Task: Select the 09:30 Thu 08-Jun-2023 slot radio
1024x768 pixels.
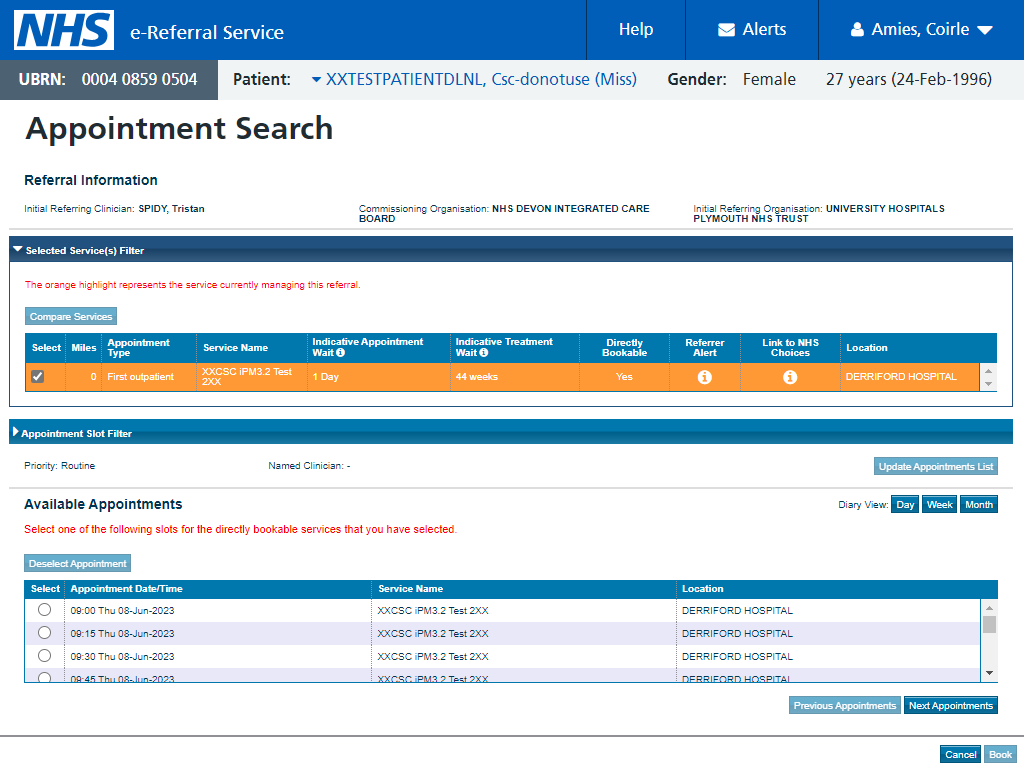Action: coord(44,655)
